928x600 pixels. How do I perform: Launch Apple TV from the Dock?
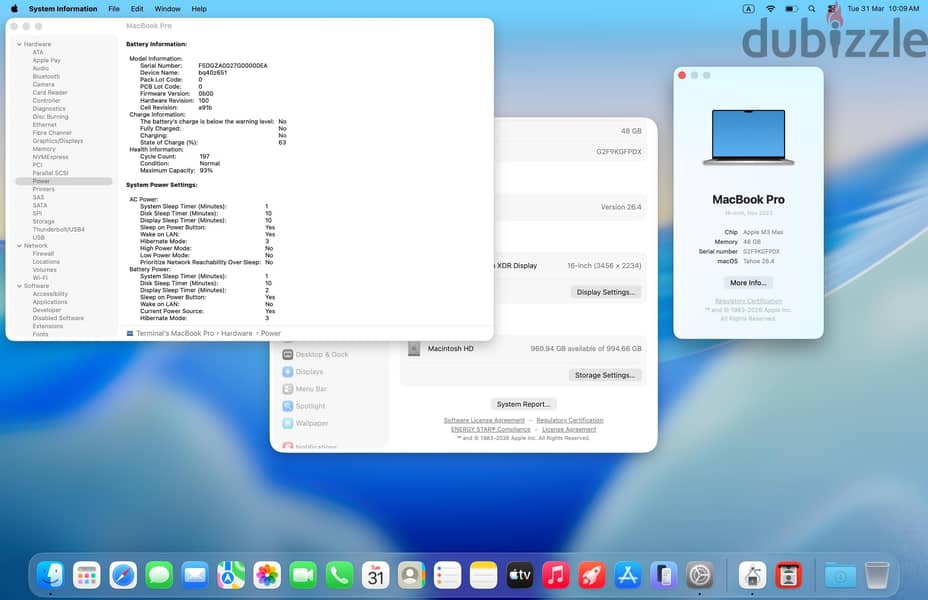(520, 575)
